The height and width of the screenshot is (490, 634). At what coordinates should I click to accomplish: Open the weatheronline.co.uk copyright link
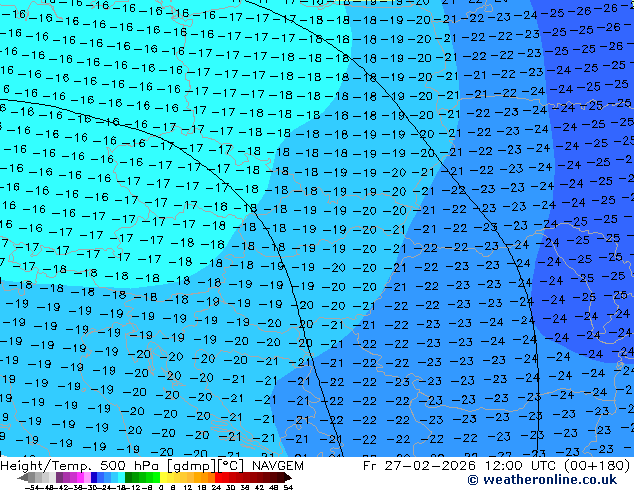point(542,480)
